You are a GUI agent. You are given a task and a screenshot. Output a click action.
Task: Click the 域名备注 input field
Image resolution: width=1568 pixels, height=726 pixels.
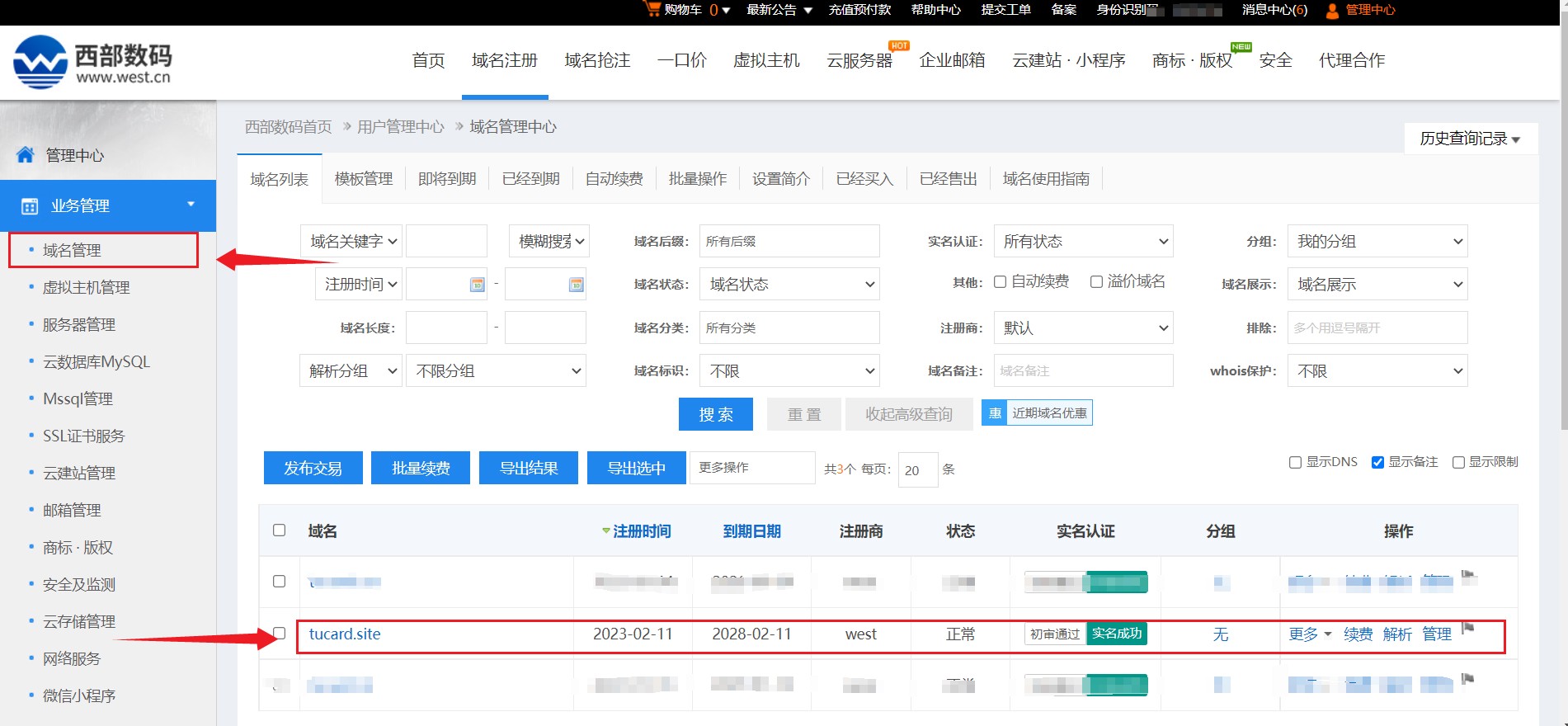pyautogui.click(x=1083, y=371)
